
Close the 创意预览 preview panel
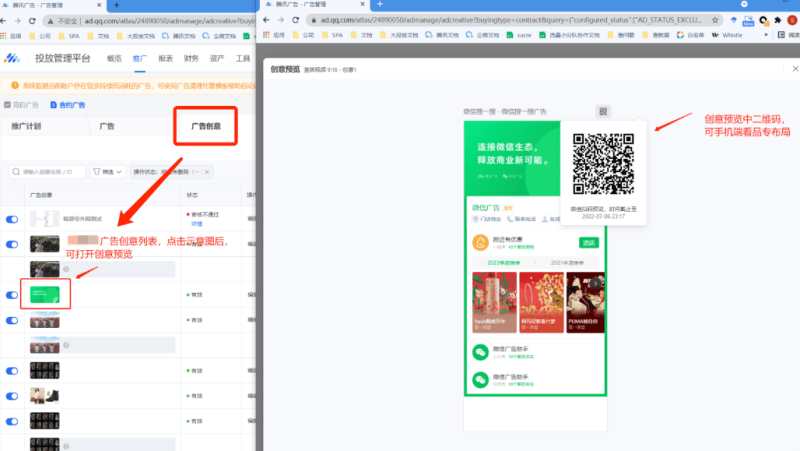click(x=795, y=69)
